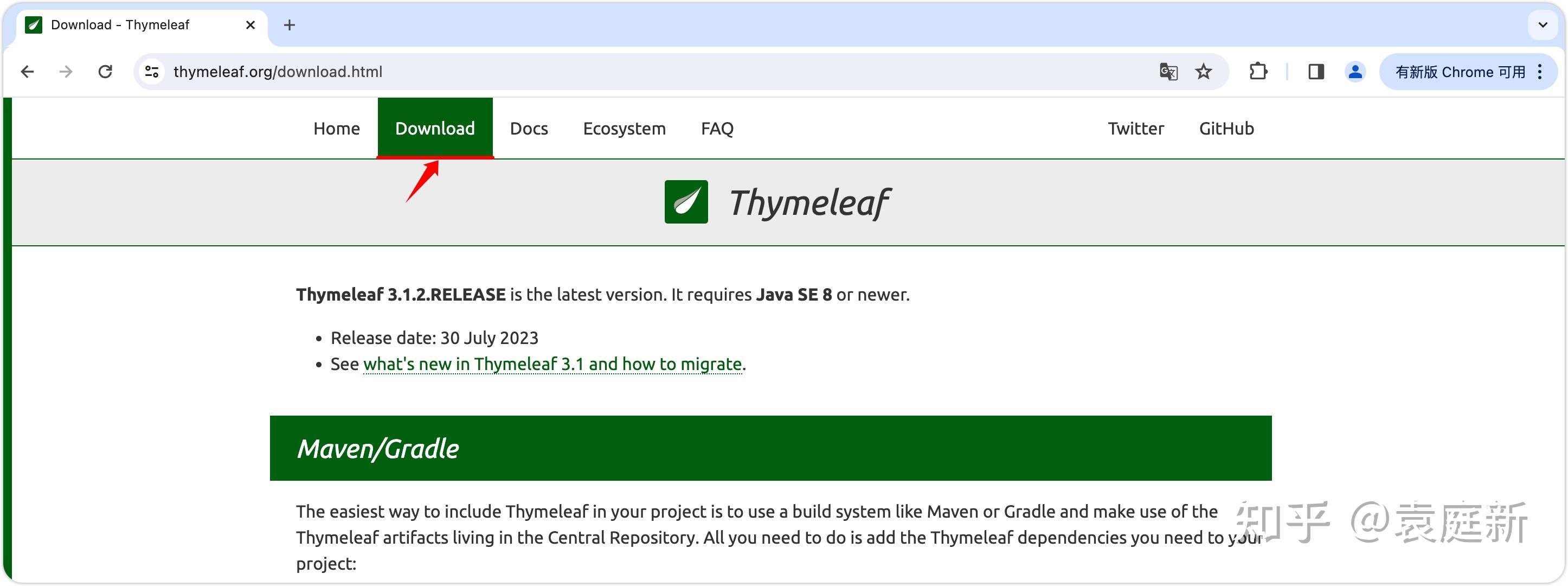
Task: Open the Docs menu item
Action: (528, 128)
